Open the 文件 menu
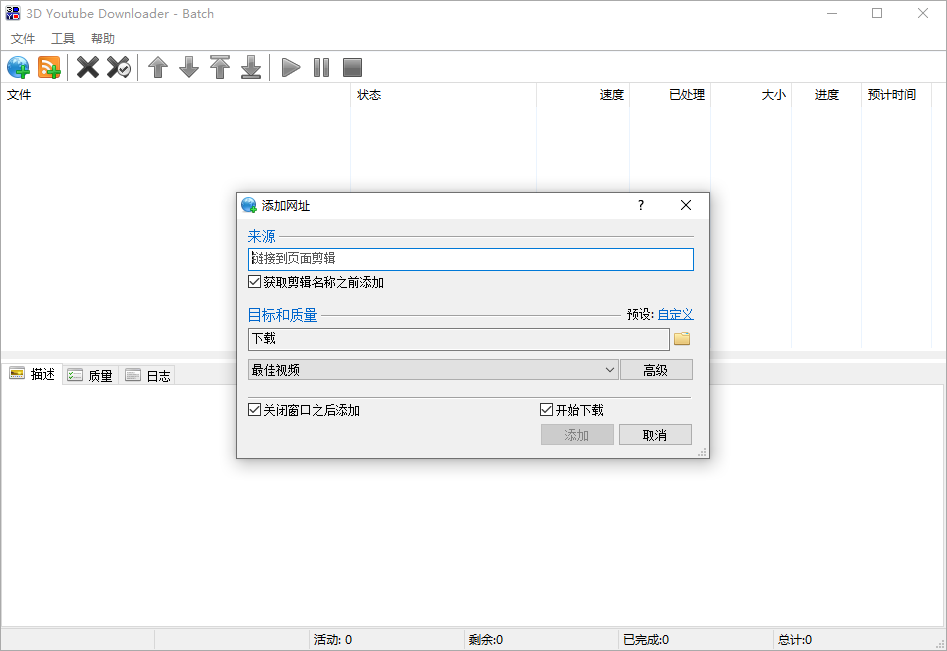 click(x=23, y=39)
